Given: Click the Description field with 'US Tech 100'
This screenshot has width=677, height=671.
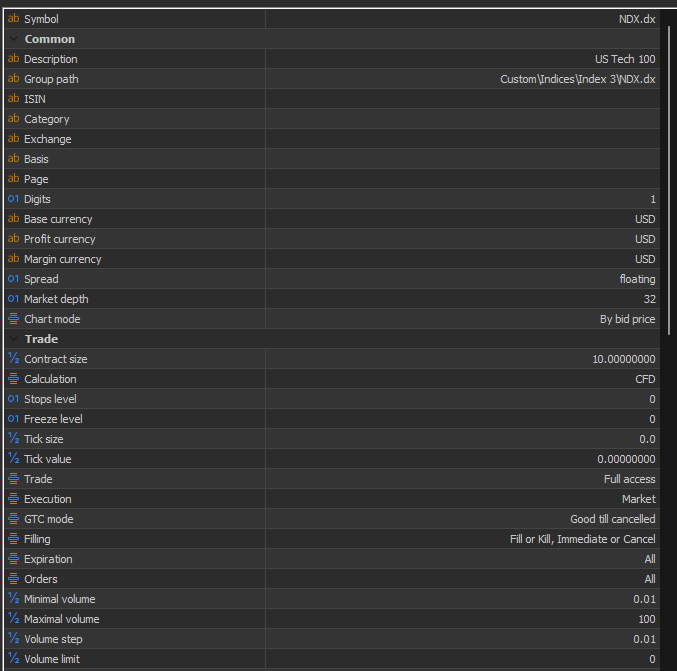Looking at the screenshot, I should (x=462, y=59).
